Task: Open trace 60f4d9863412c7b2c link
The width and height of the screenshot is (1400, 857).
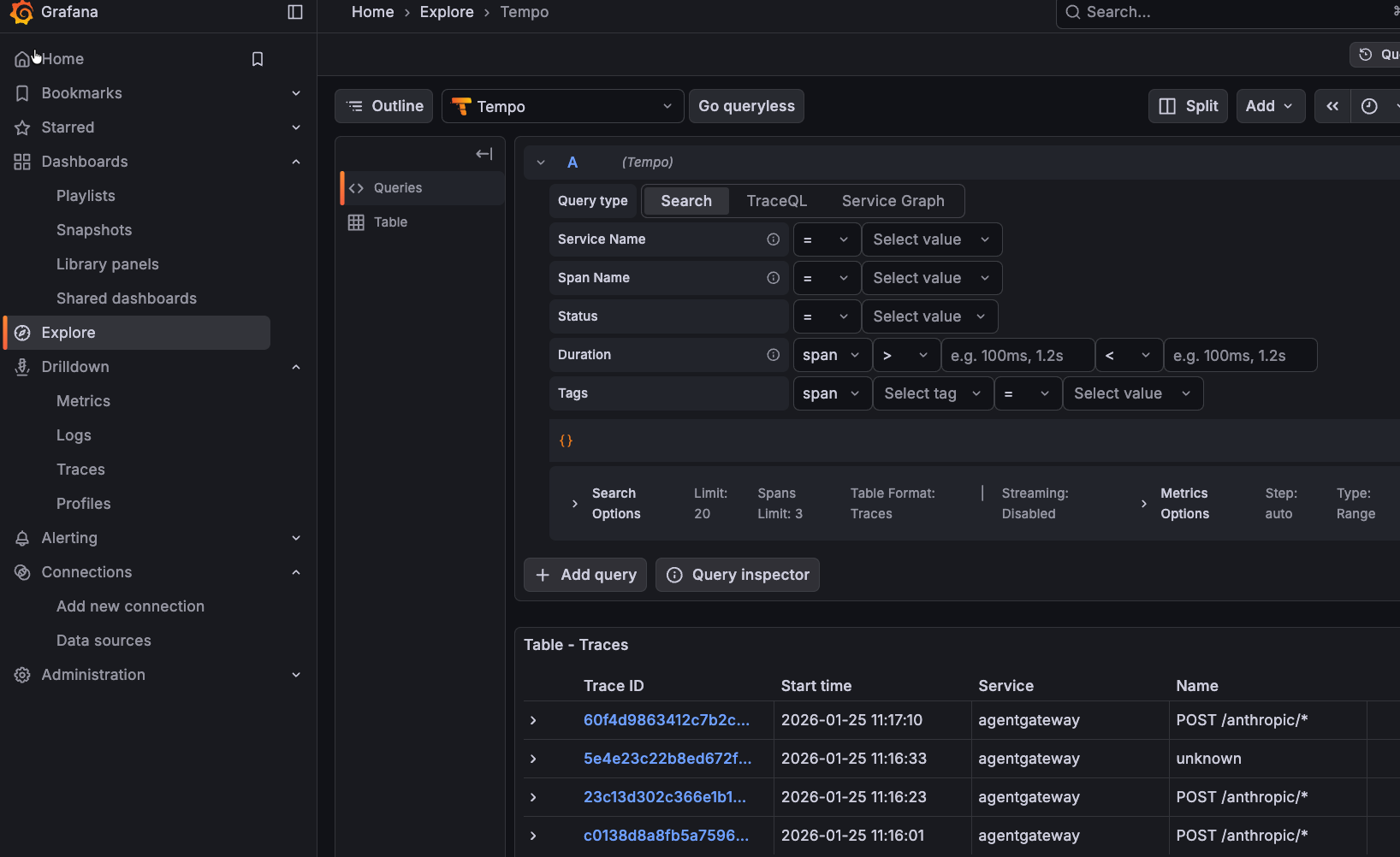Action: coord(666,720)
